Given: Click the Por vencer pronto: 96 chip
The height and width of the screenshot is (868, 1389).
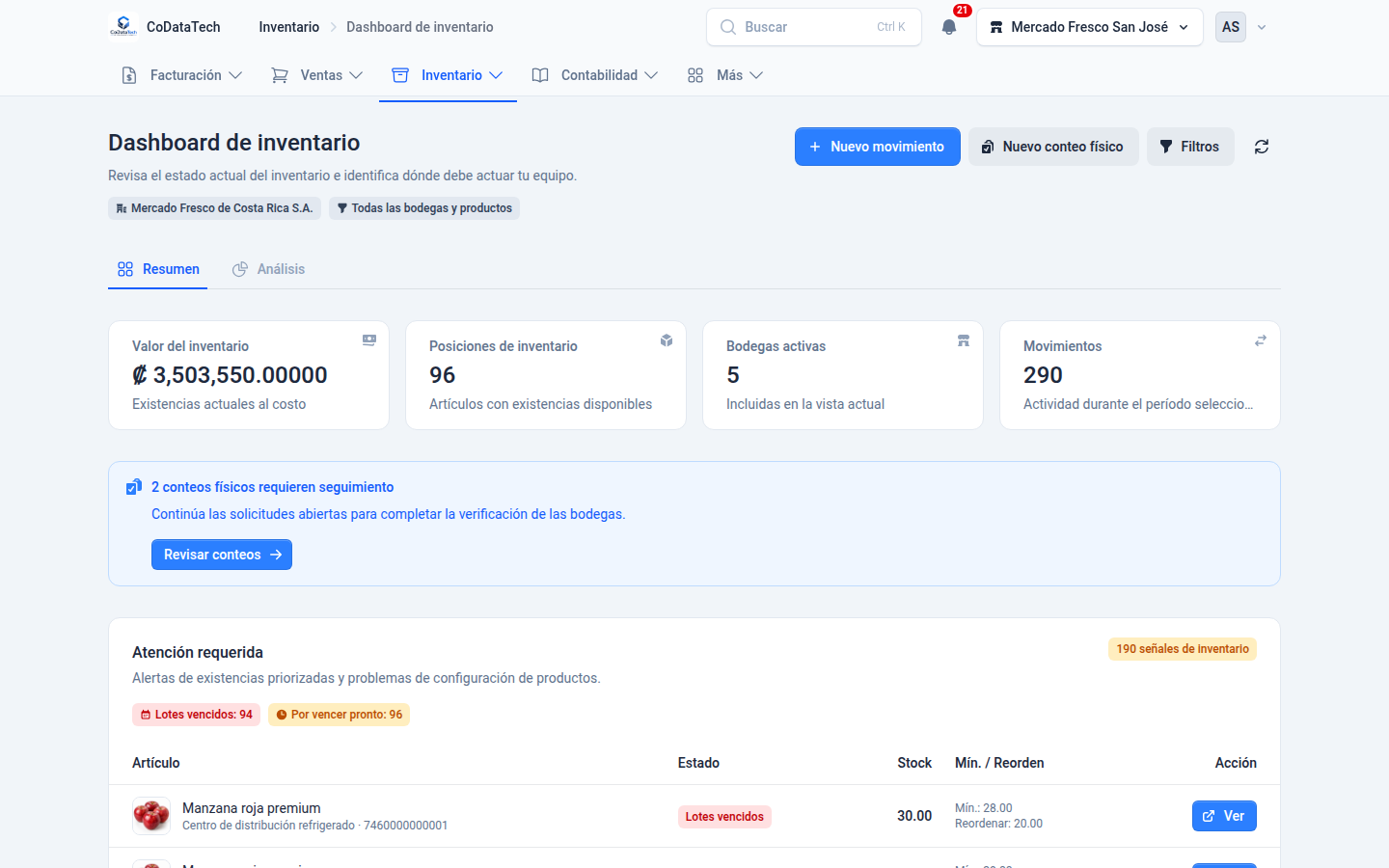Looking at the screenshot, I should [339, 715].
